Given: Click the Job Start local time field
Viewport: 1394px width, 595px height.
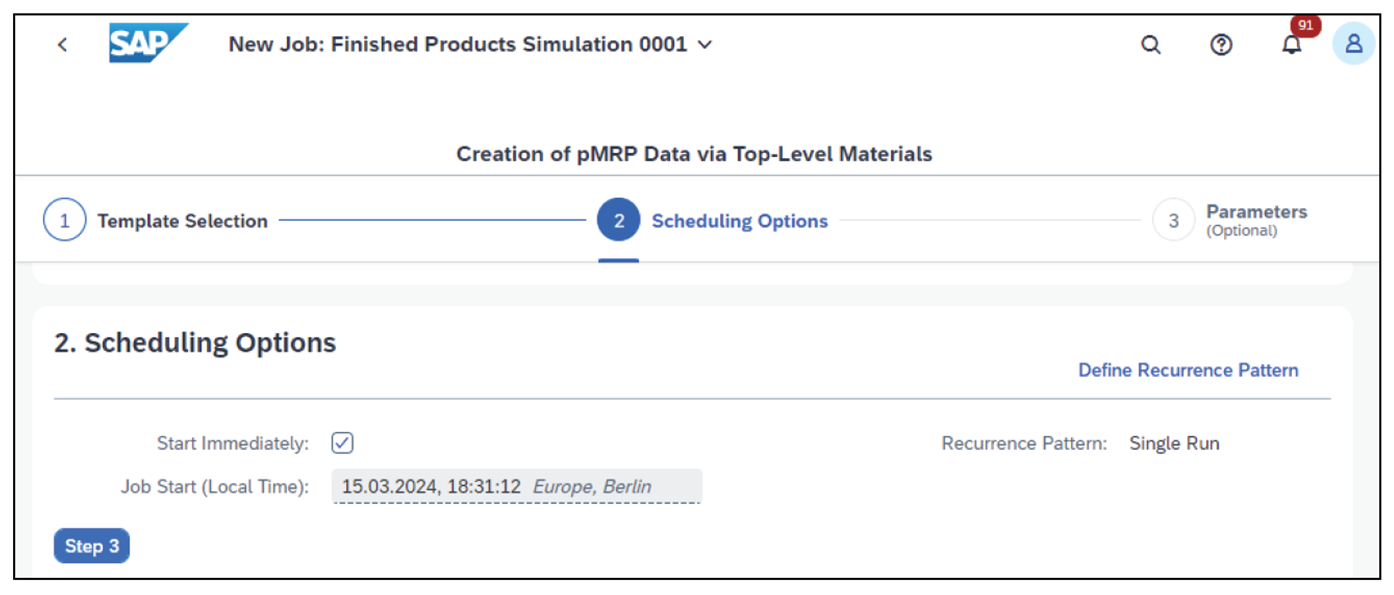Looking at the screenshot, I should 517,486.
